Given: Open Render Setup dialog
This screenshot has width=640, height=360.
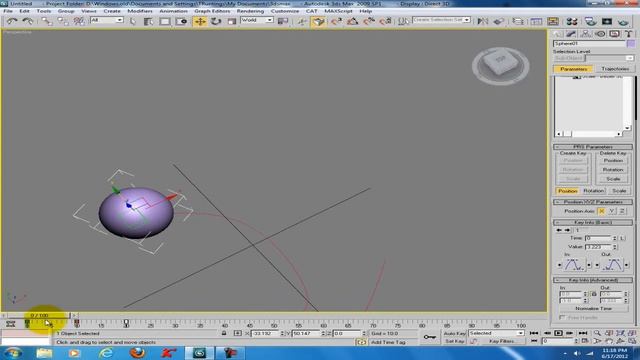Looking at the screenshot, I should [x=590, y=21].
